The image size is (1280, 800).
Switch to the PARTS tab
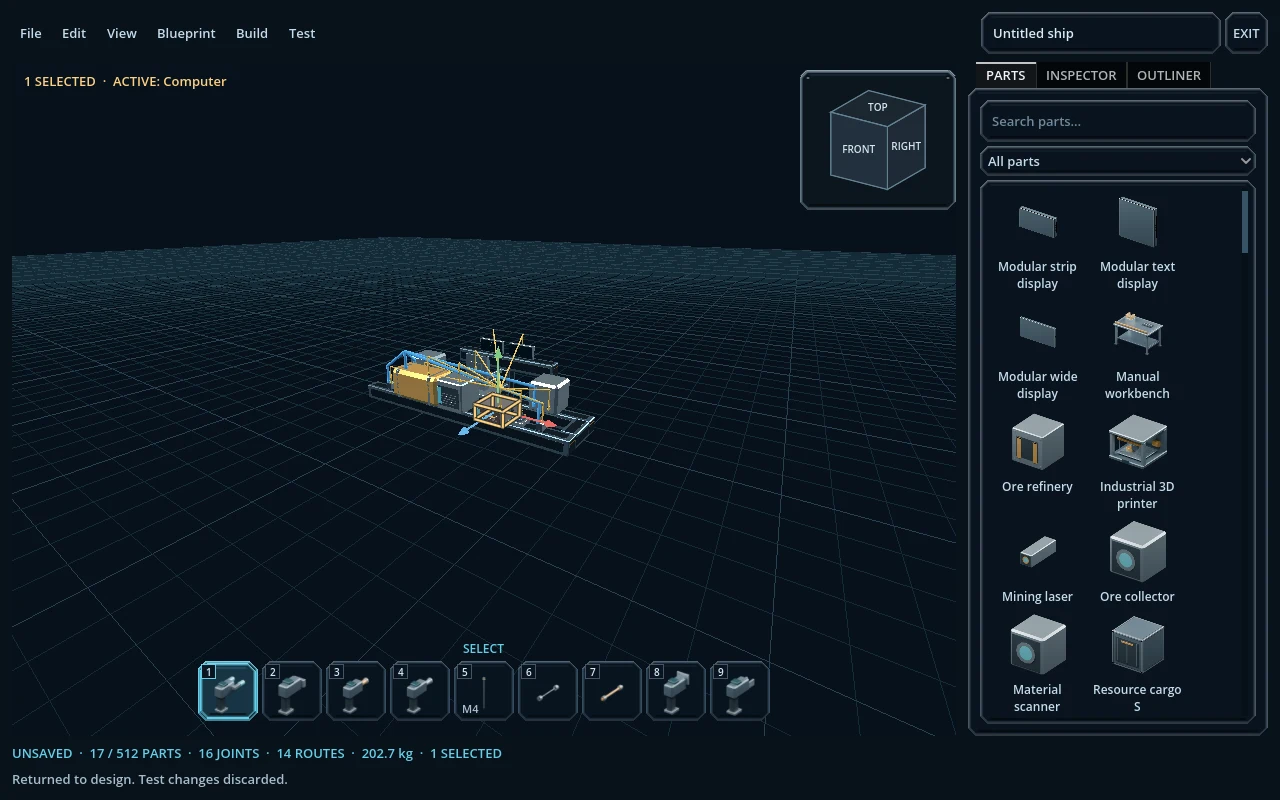[x=1005, y=75]
